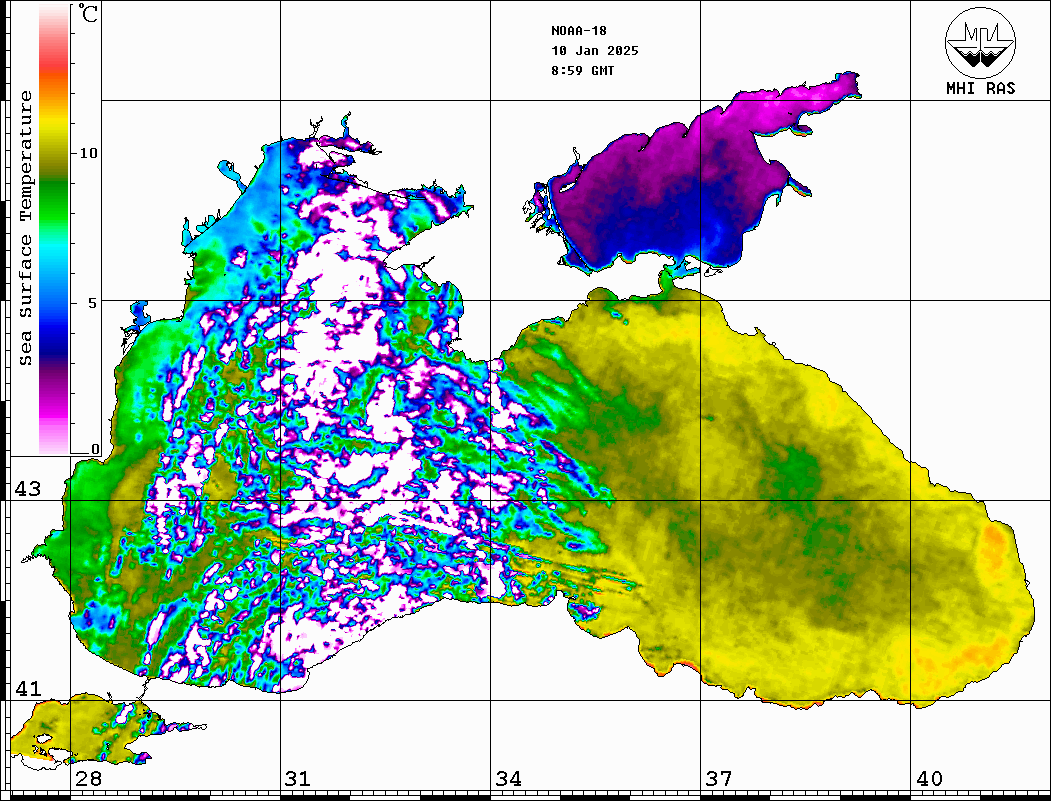Click the Sea Surface Temperature color scale bar
The height and width of the screenshot is (801, 1051).
[x=54, y=230]
